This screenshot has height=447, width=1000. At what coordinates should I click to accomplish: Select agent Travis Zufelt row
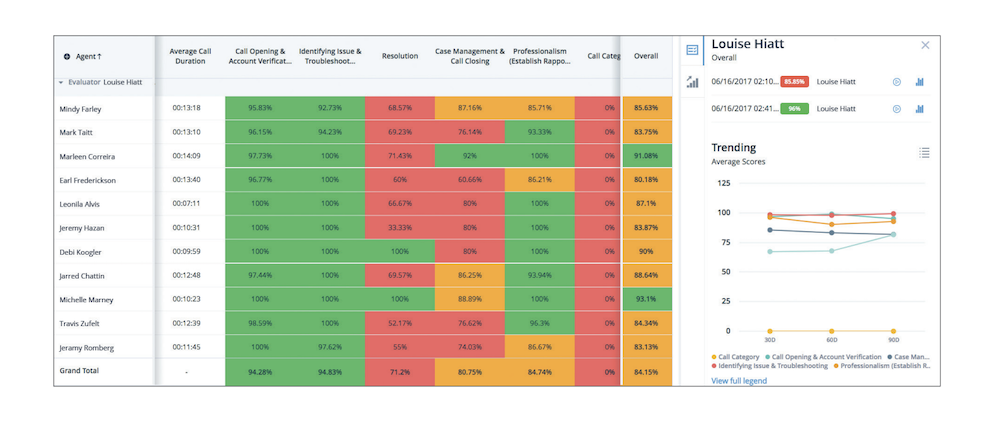coord(79,324)
